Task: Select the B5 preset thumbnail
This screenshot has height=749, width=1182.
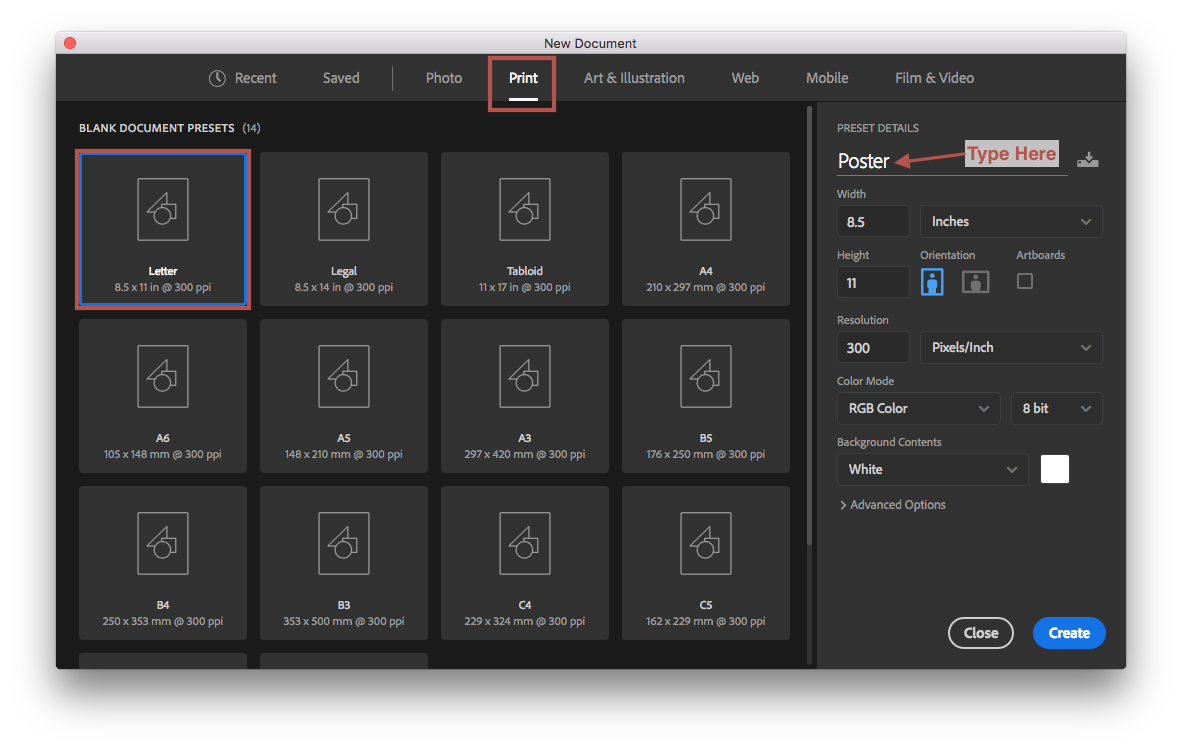Action: pos(706,396)
